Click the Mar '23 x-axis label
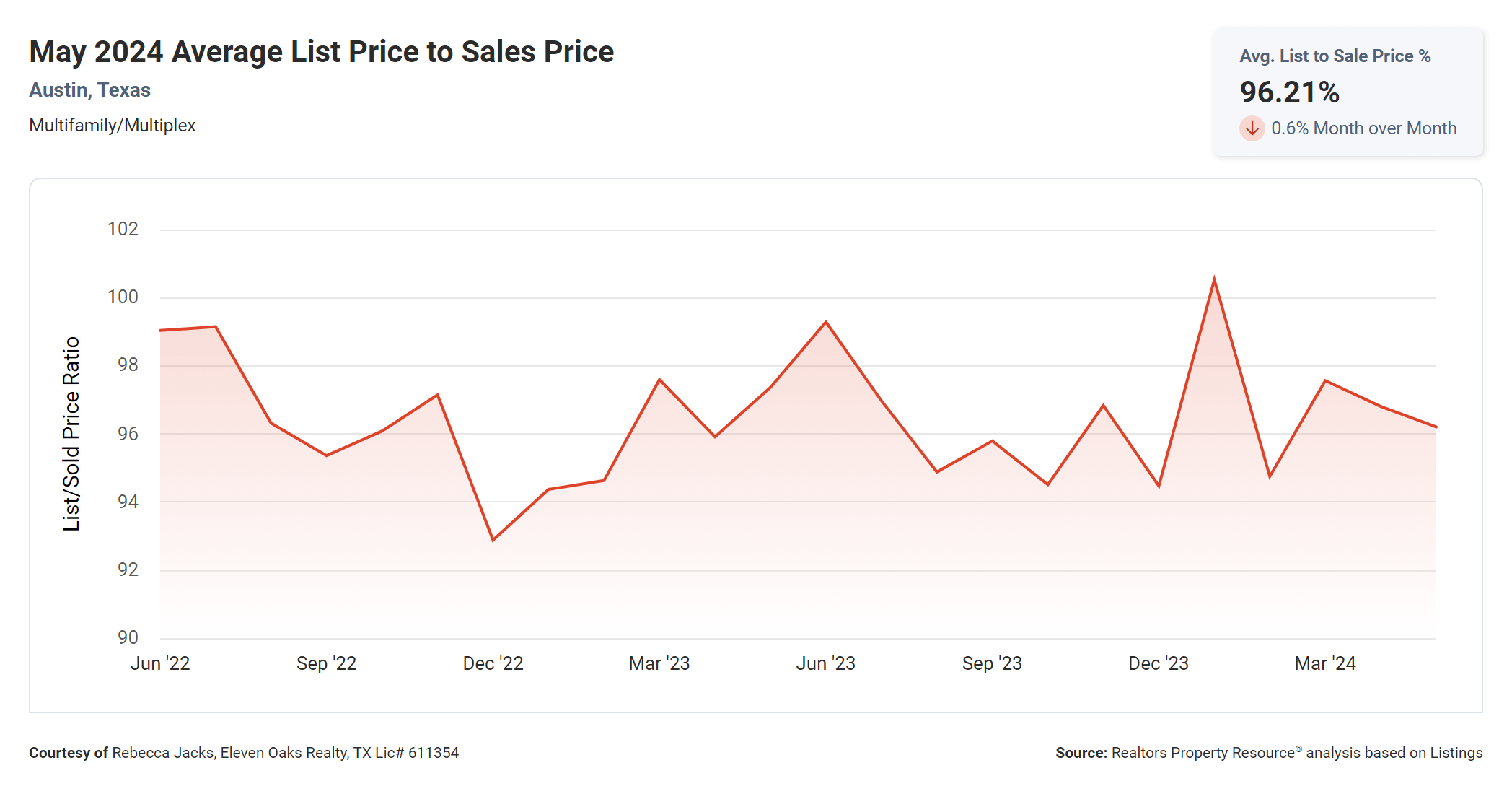 (659, 663)
